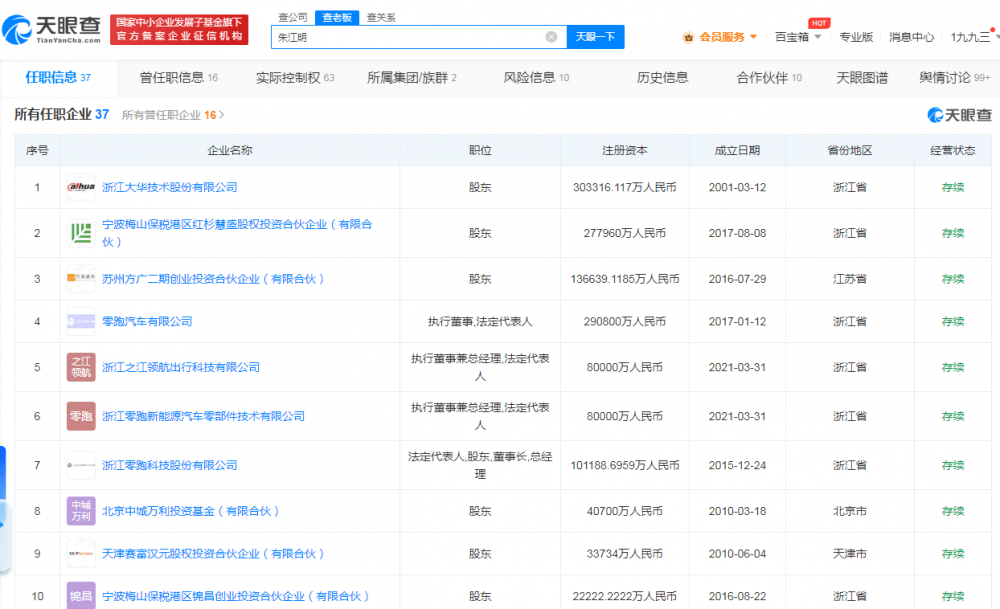This screenshot has height=609, width=1000.
Task: View 所有曾任职企业 16 list
Action: [x=172, y=115]
